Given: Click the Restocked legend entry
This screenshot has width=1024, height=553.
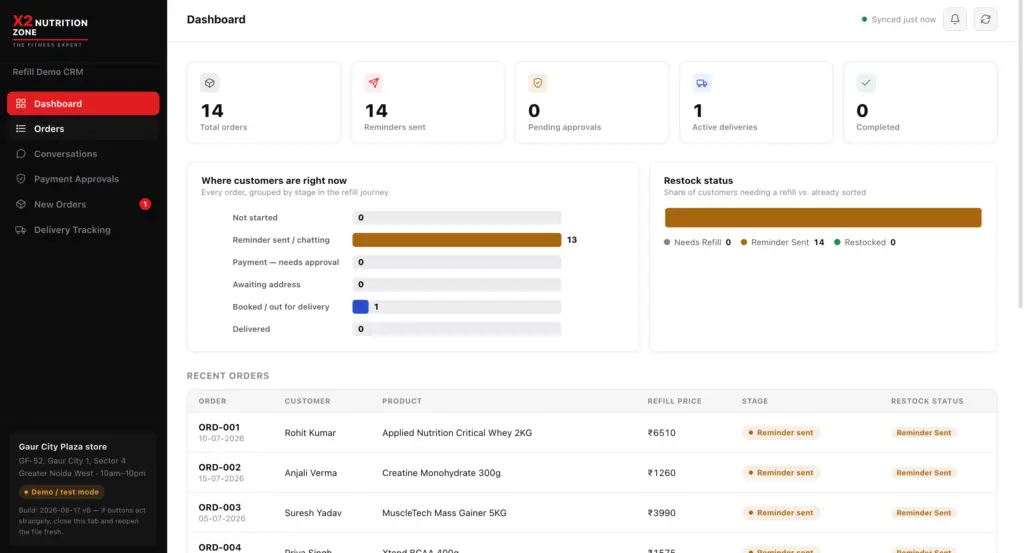Looking at the screenshot, I should pyautogui.click(x=865, y=242).
